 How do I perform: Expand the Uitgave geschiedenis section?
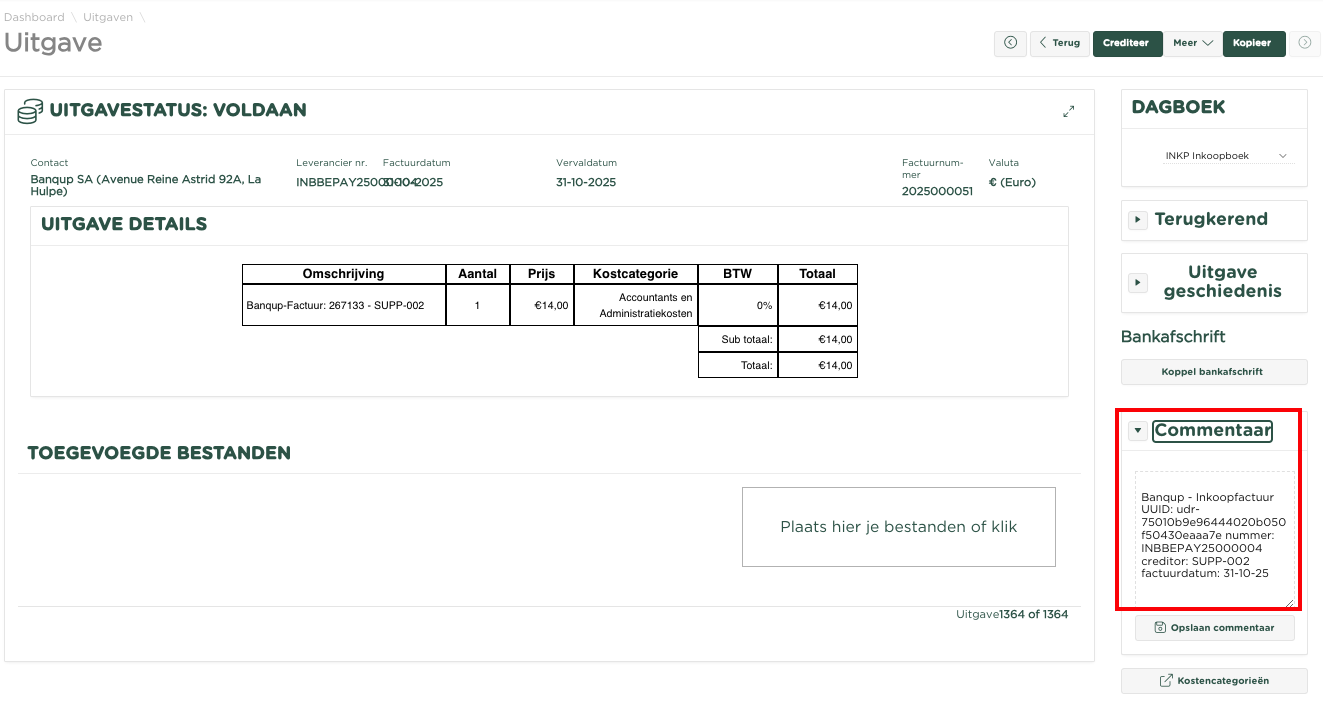[x=1138, y=283]
